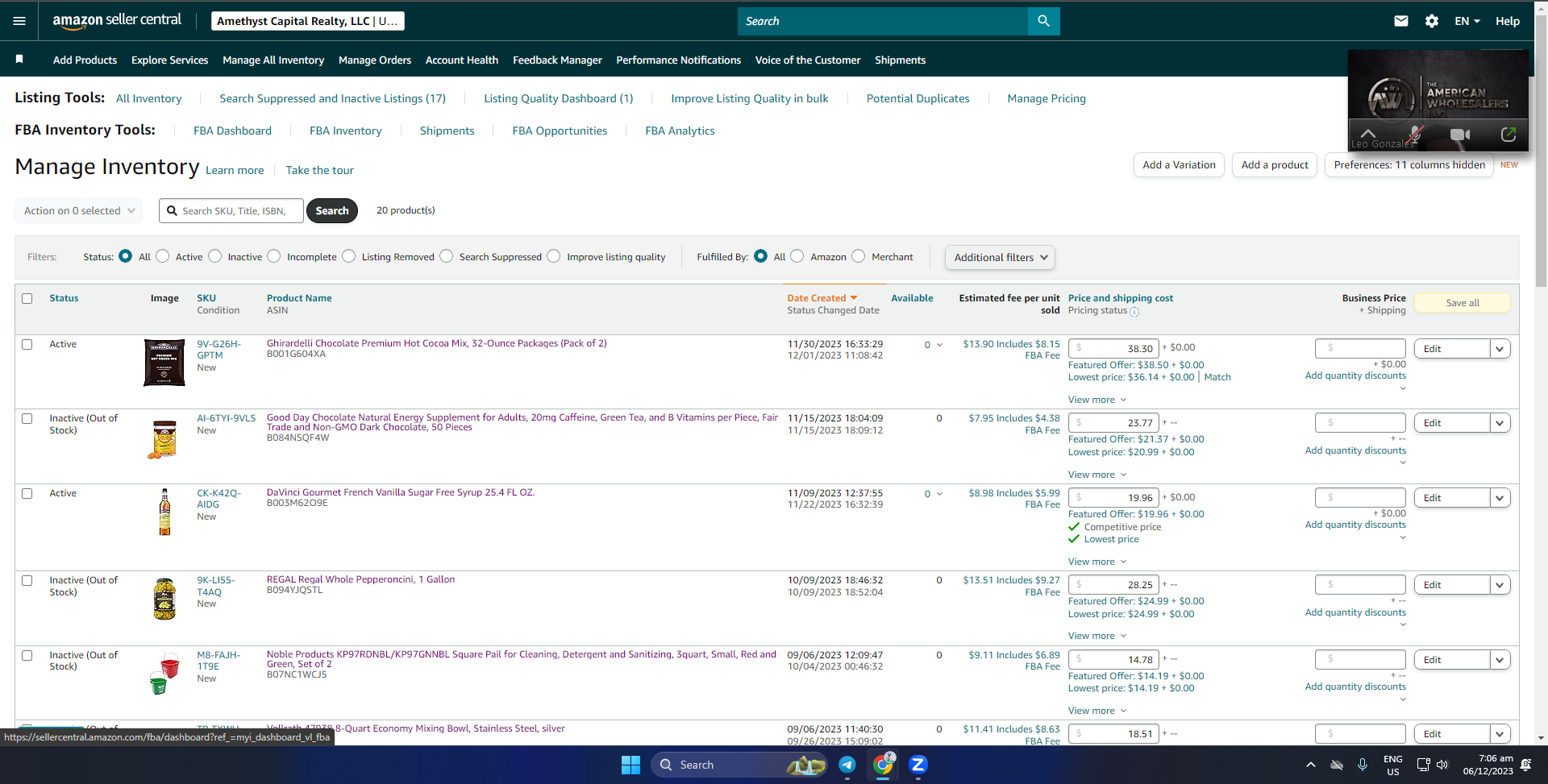
Task: Open Manage All Inventory menu item
Action: pos(273,60)
